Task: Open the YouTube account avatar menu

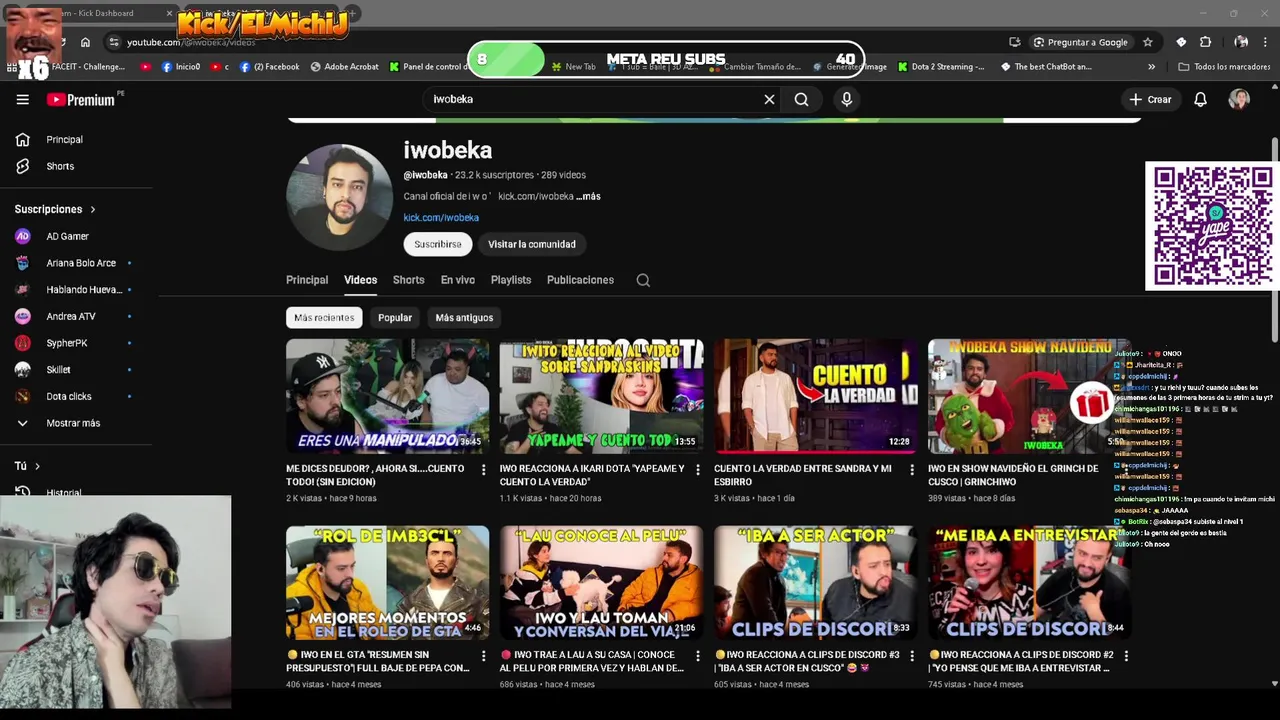Action: coord(1239,99)
